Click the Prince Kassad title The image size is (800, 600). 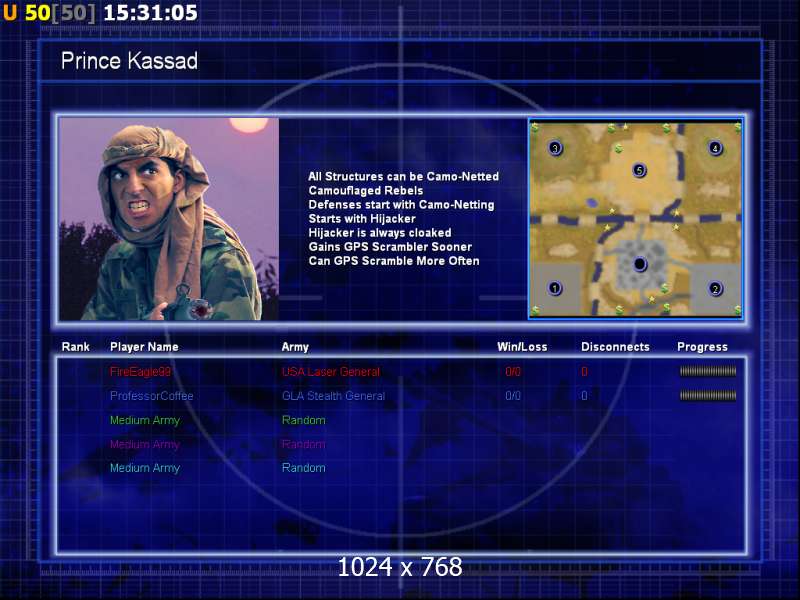click(129, 61)
